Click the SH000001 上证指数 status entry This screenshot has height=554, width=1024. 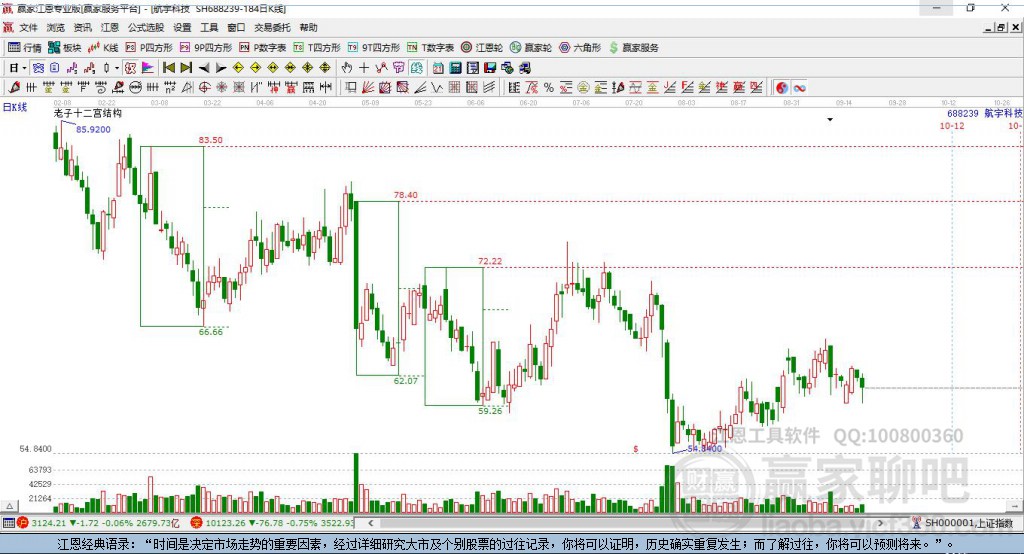pos(962,523)
